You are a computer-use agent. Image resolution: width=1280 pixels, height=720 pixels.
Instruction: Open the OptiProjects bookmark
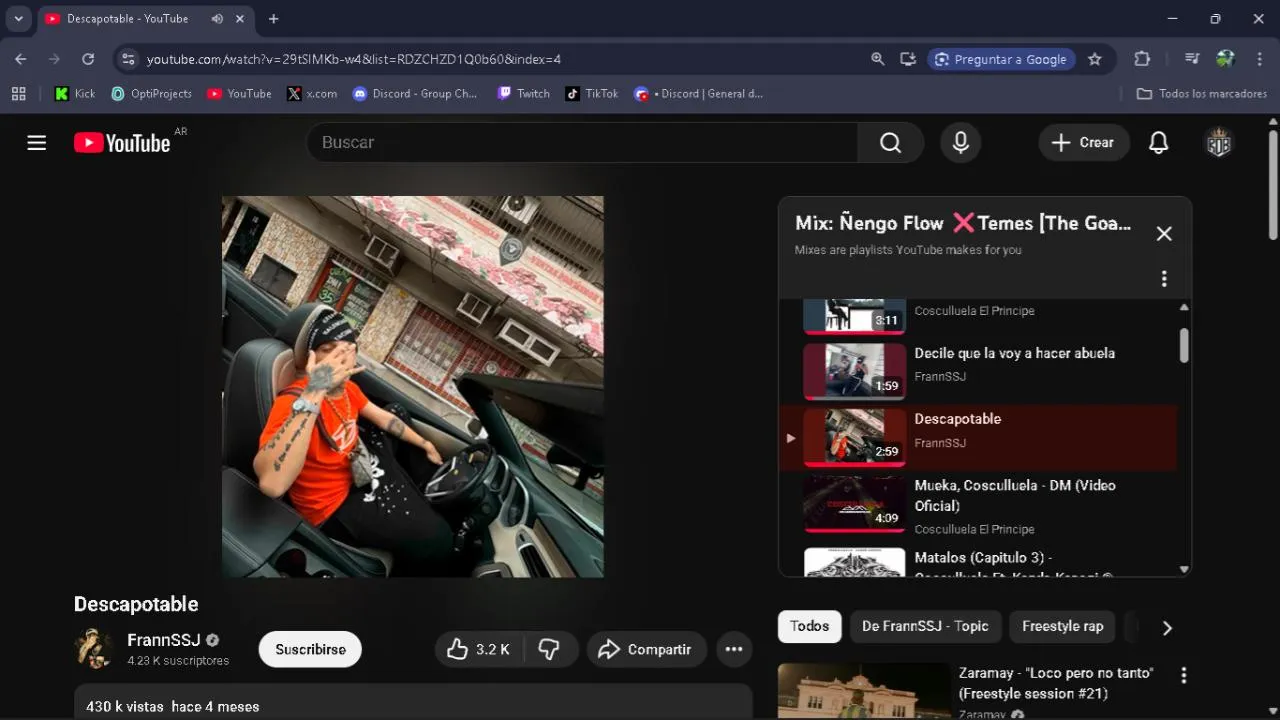[151, 93]
